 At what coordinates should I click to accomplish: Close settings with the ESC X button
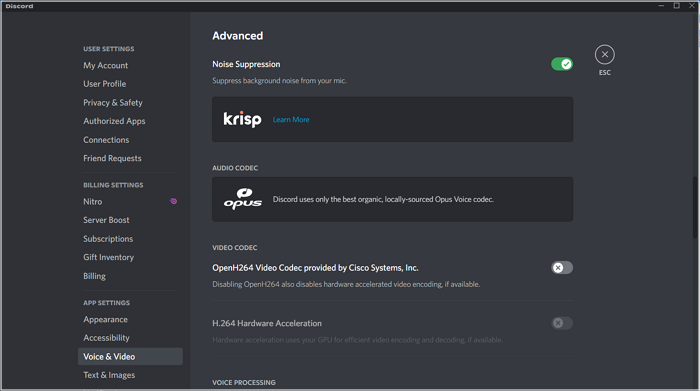pos(604,54)
